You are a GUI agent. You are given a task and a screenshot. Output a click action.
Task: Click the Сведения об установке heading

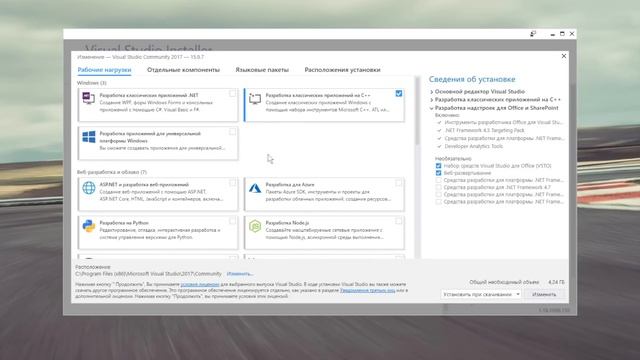click(x=472, y=79)
